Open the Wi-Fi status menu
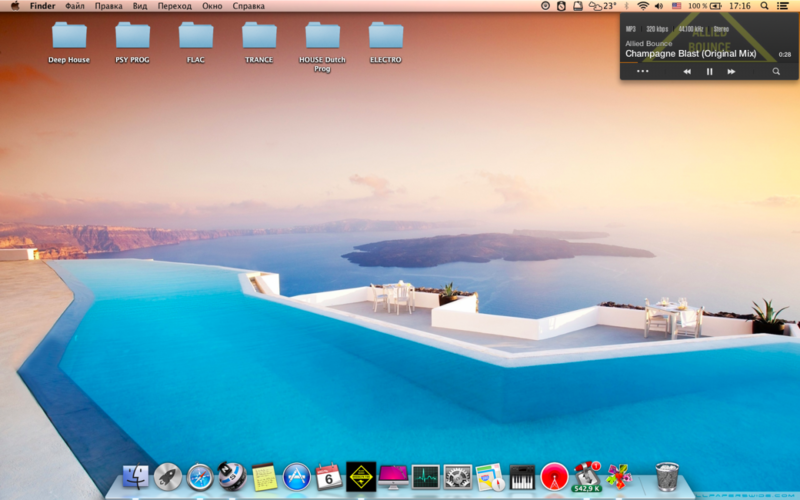Image resolution: width=800 pixels, height=500 pixels. (642, 6)
